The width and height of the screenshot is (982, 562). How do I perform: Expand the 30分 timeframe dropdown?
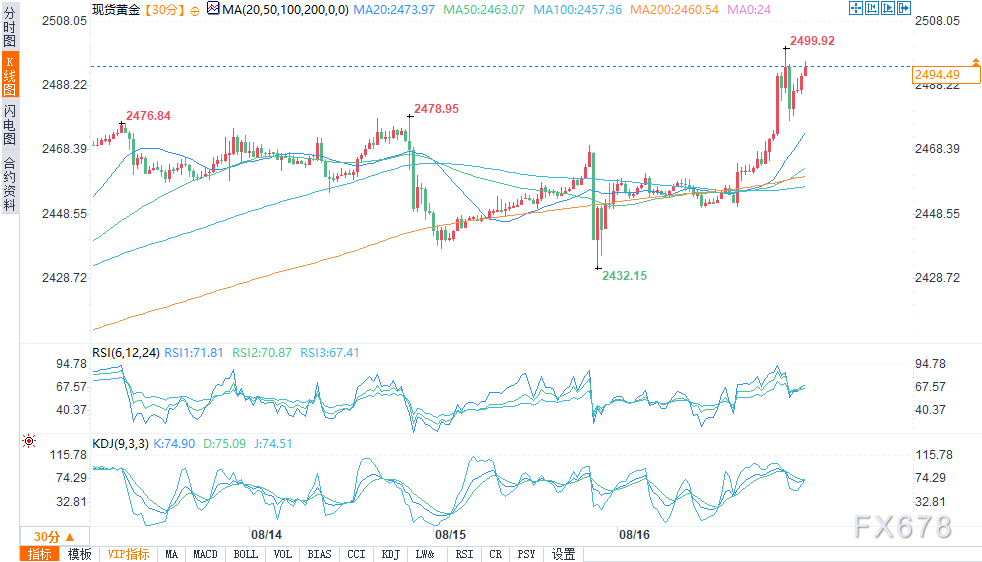[54, 537]
